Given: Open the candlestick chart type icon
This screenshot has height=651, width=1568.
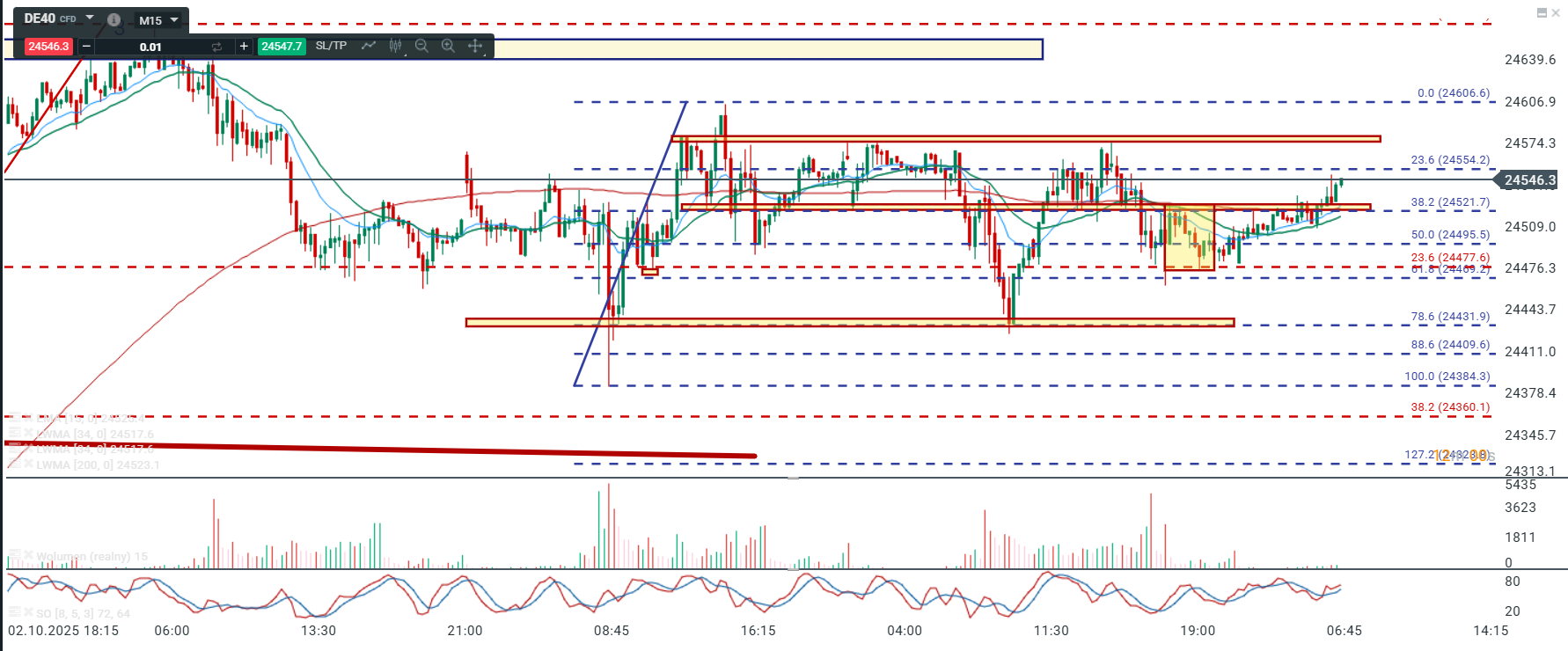Looking at the screenshot, I should point(395,46).
